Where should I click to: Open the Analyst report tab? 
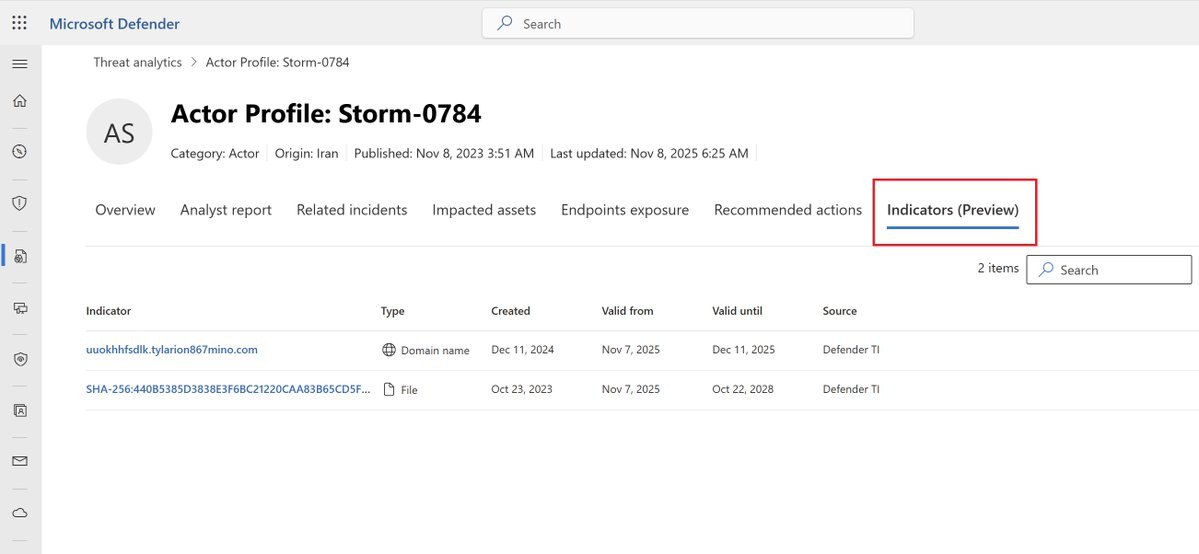226,210
